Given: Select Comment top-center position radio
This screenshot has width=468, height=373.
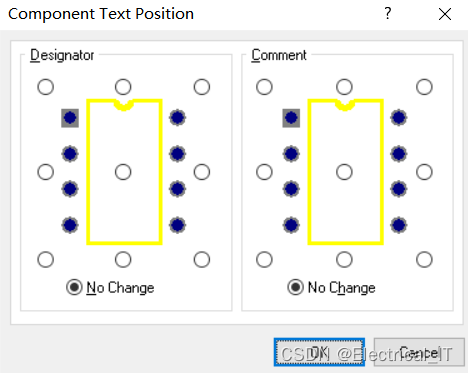Looking at the screenshot, I should coord(344,87).
